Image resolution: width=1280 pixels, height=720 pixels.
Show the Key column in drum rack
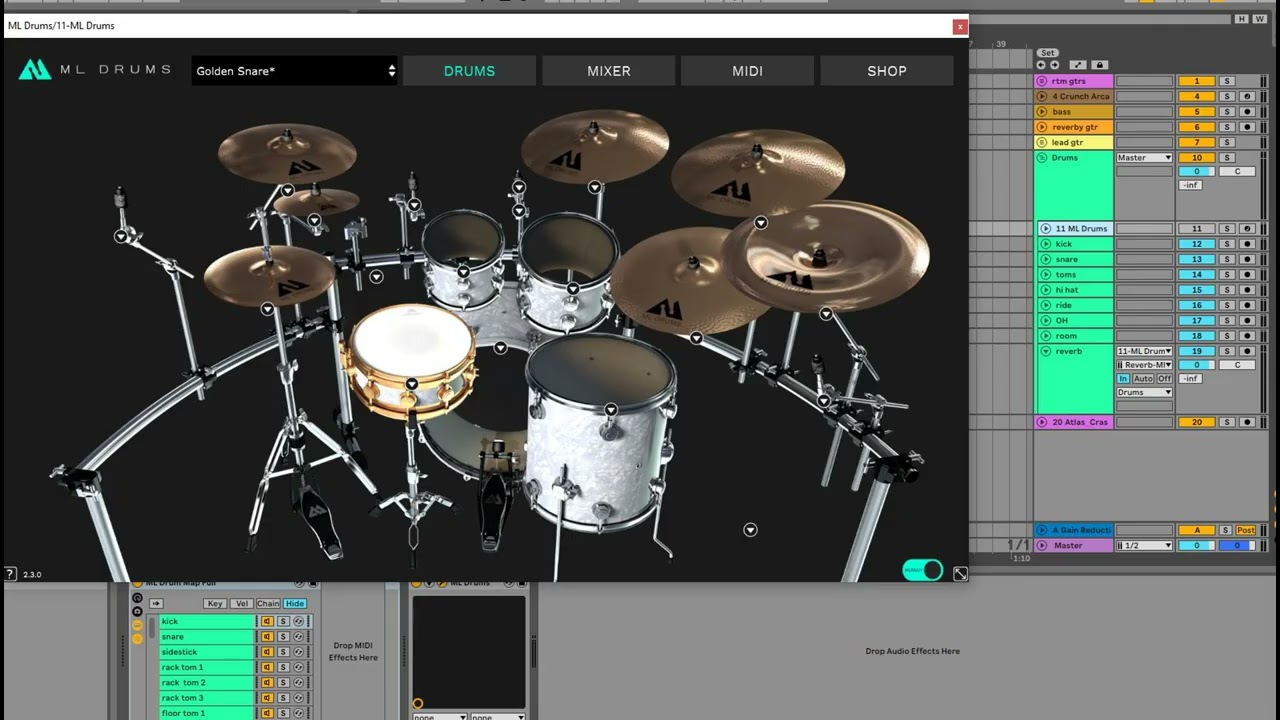tap(215, 604)
